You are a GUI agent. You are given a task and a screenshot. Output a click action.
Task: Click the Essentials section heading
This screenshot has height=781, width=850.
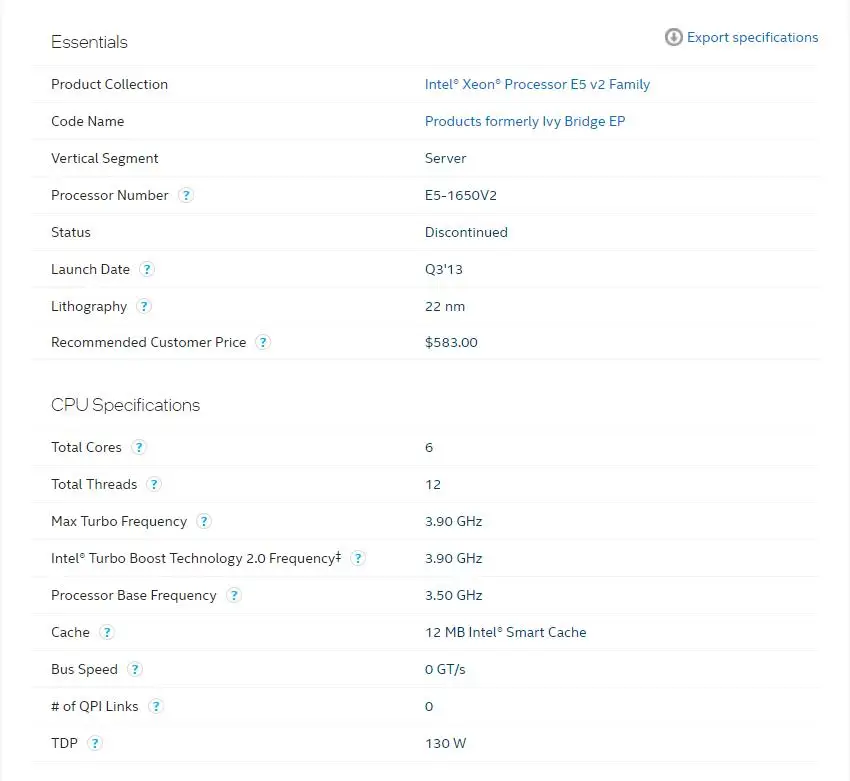pos(89,42)
